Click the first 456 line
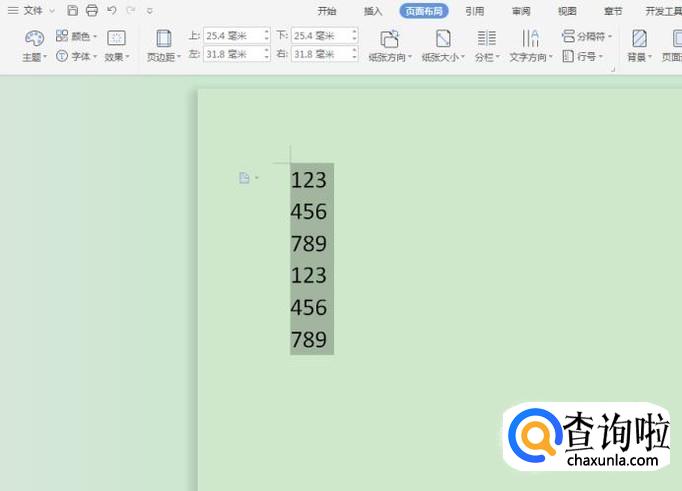Viewport: 682px width, 491px height. [308, 212]
